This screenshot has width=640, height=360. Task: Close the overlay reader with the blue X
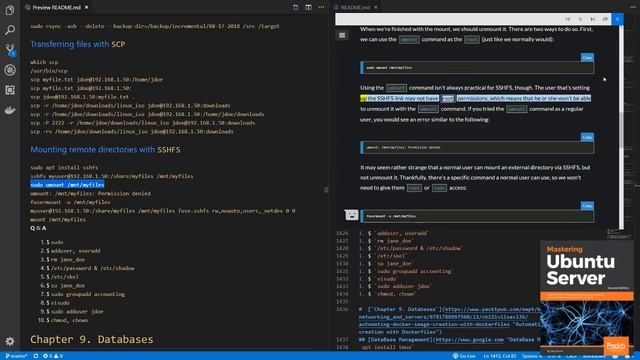pos(618,19)
